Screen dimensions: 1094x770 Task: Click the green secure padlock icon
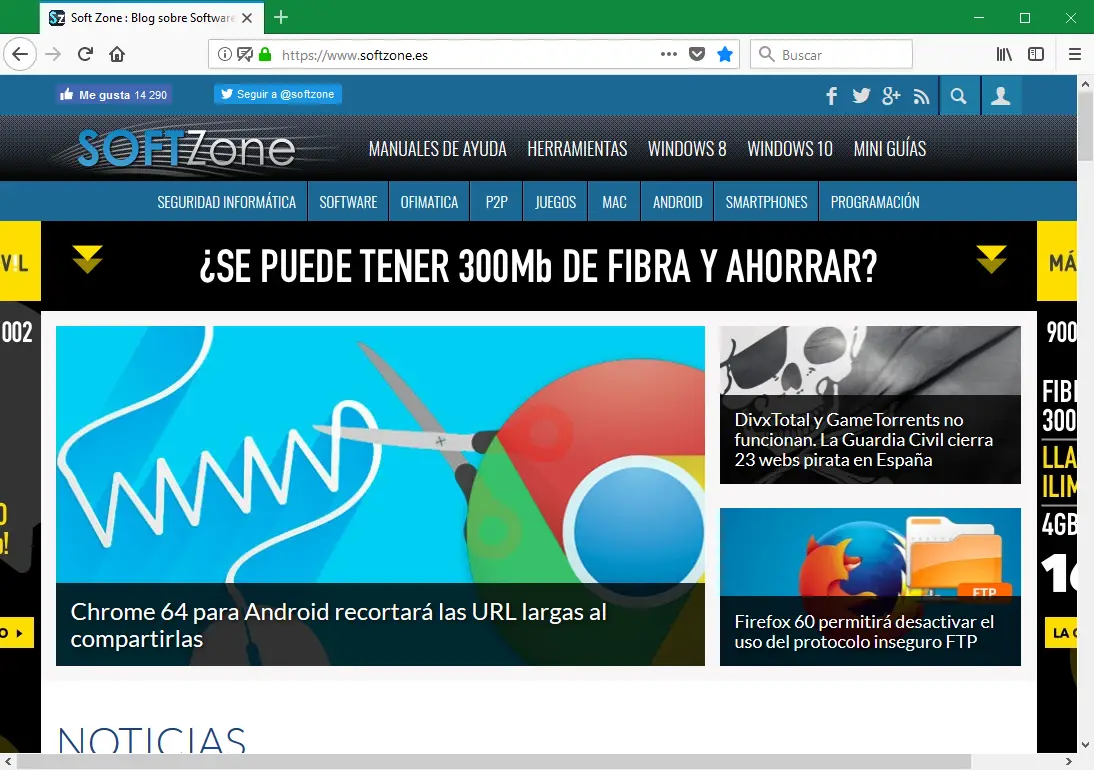[264, 54]
